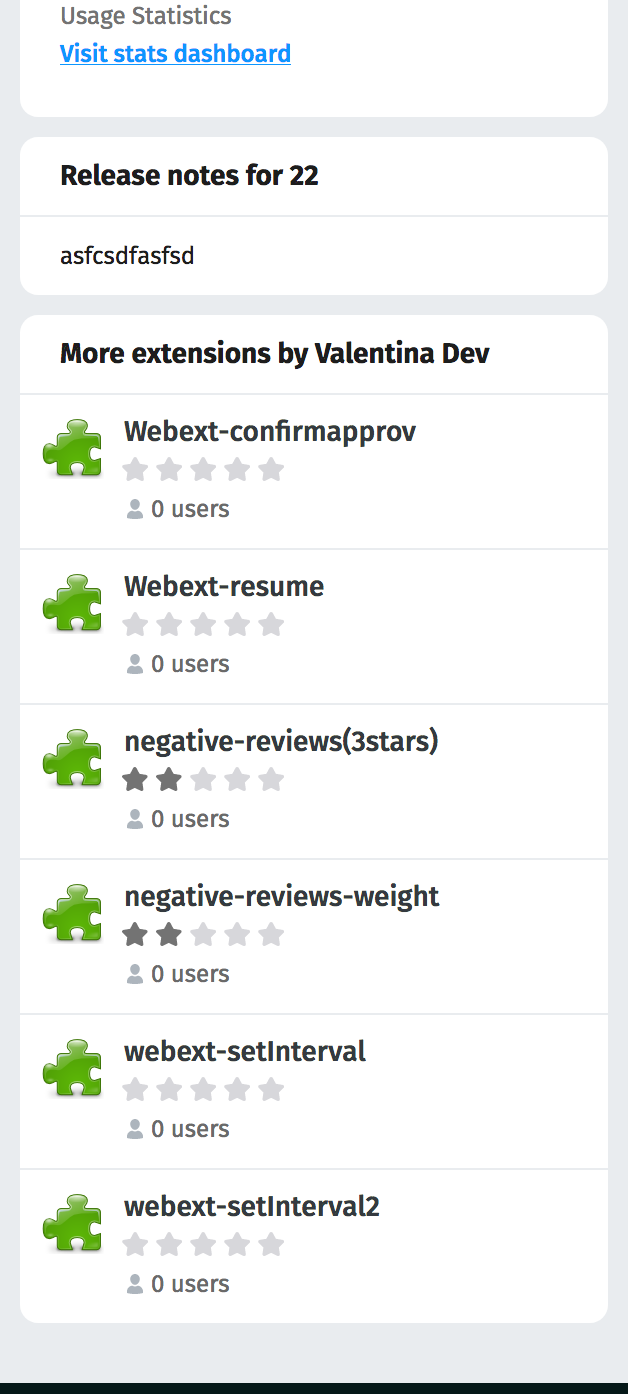Click the user icon next to webext-setInterval2's count
The width and height of the screenshot is (628, 1394).
pyautogui.click(x=134, y=1283)
